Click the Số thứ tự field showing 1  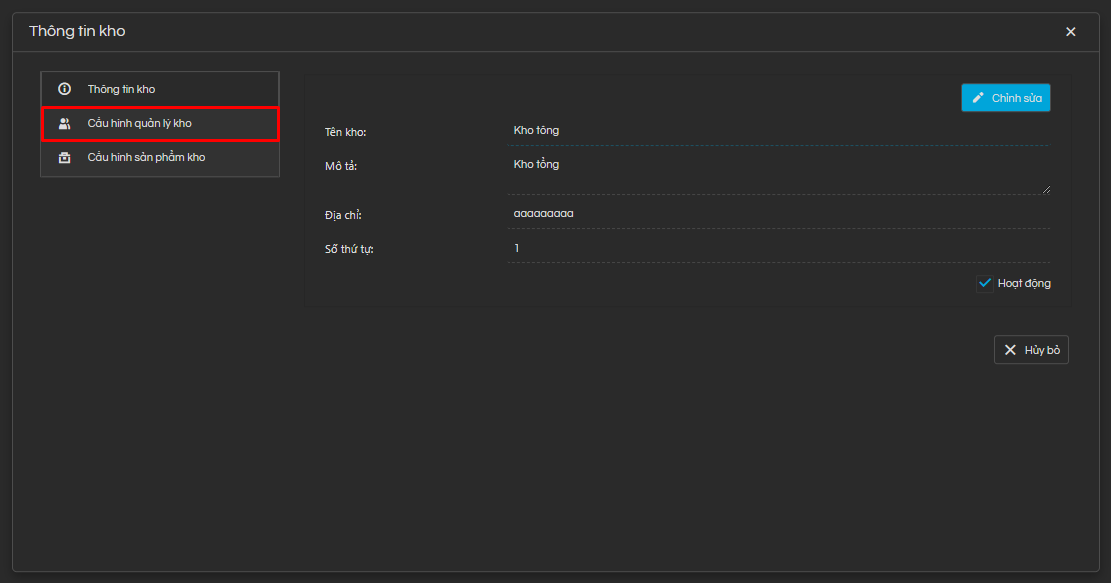(778, 248)
